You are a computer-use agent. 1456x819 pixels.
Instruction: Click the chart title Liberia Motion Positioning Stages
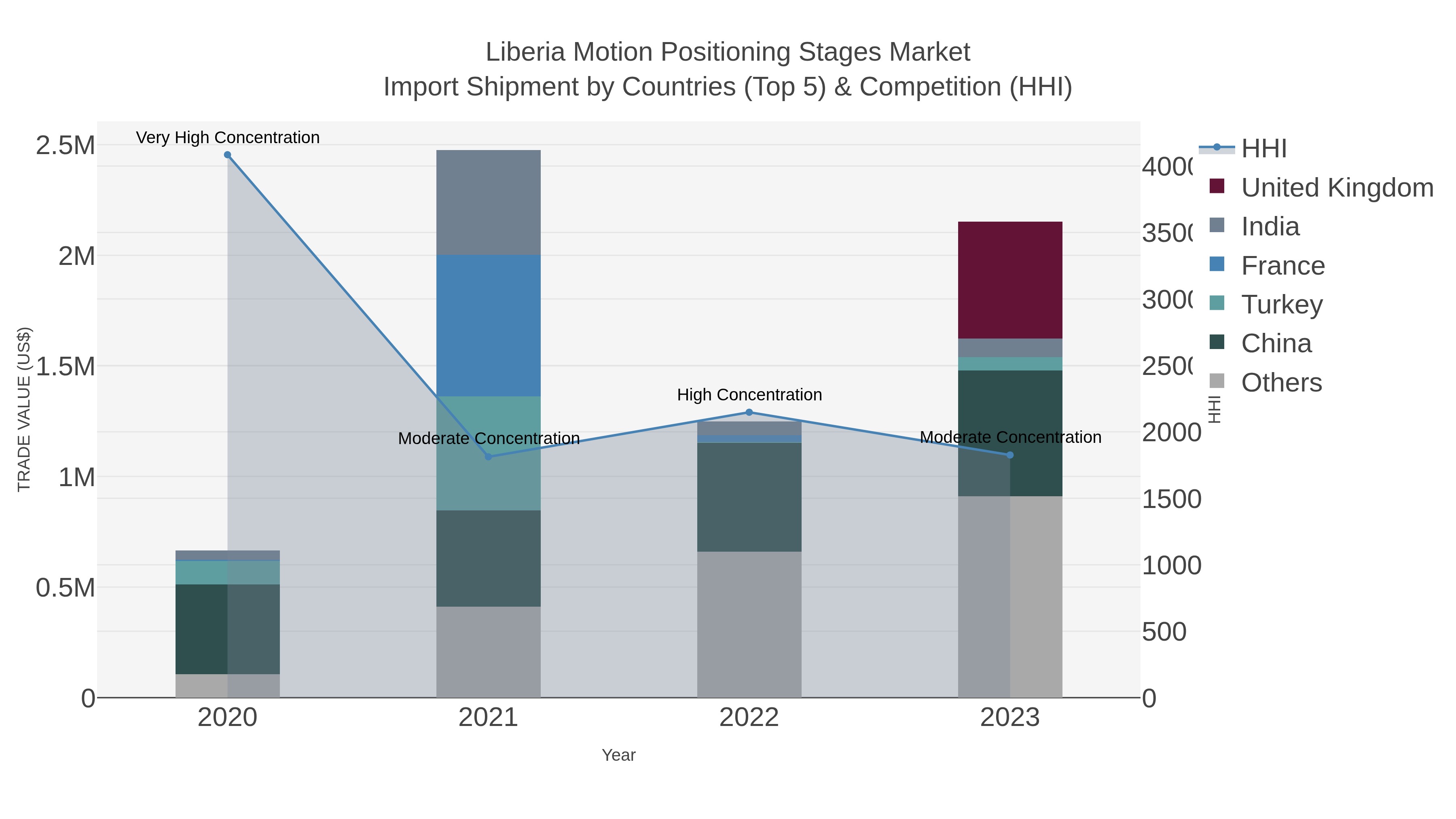click(728, 52)
